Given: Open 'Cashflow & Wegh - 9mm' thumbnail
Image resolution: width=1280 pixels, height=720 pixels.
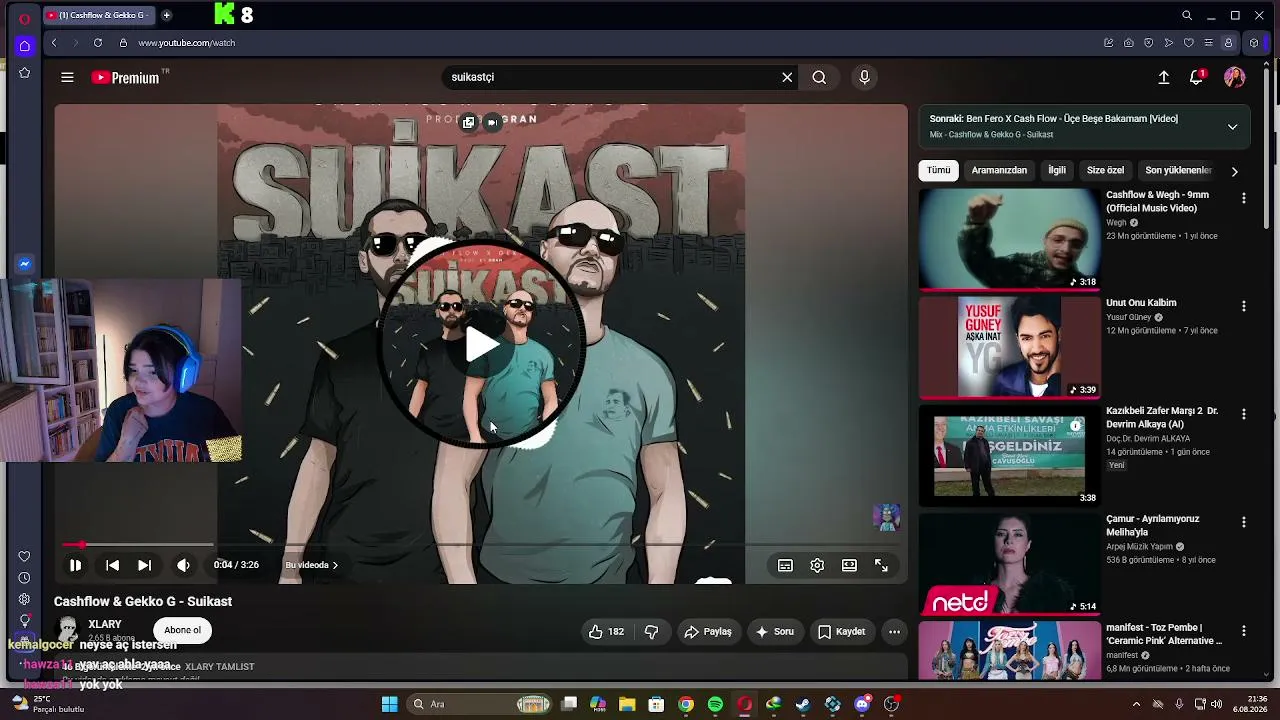Looking at the screenshot, I should (1009, 239).
